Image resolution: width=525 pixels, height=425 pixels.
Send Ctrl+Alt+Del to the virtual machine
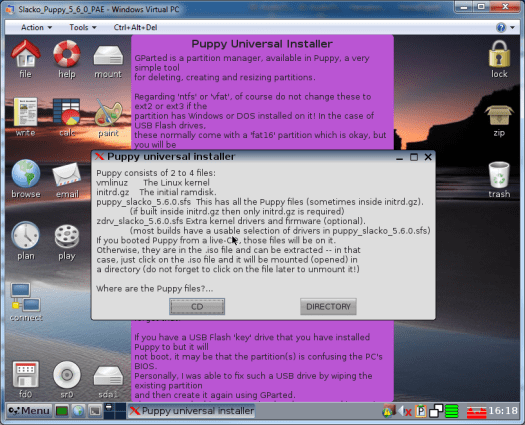tap(135, 27)
